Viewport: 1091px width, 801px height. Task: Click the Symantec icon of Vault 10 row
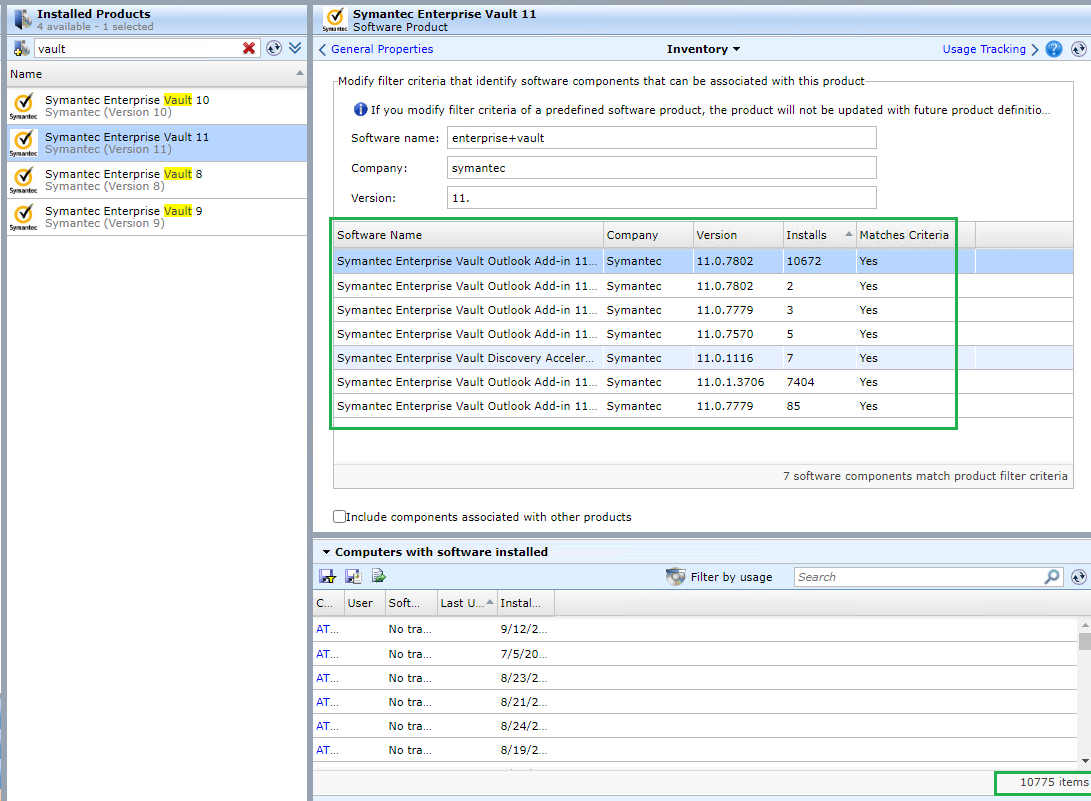24,106
